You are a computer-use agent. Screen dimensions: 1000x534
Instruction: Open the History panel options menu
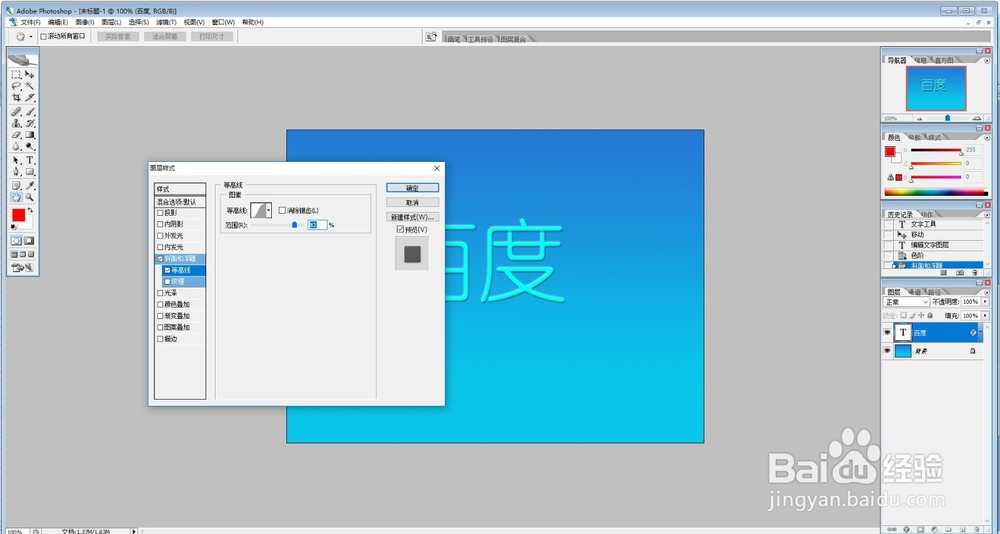pyautogui.click(x=985, y=214)
